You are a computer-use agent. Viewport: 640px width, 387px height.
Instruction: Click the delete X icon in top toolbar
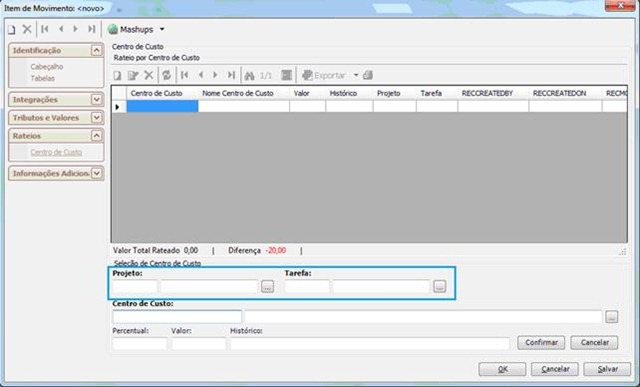pyautogui.click(x=27, y=29)
